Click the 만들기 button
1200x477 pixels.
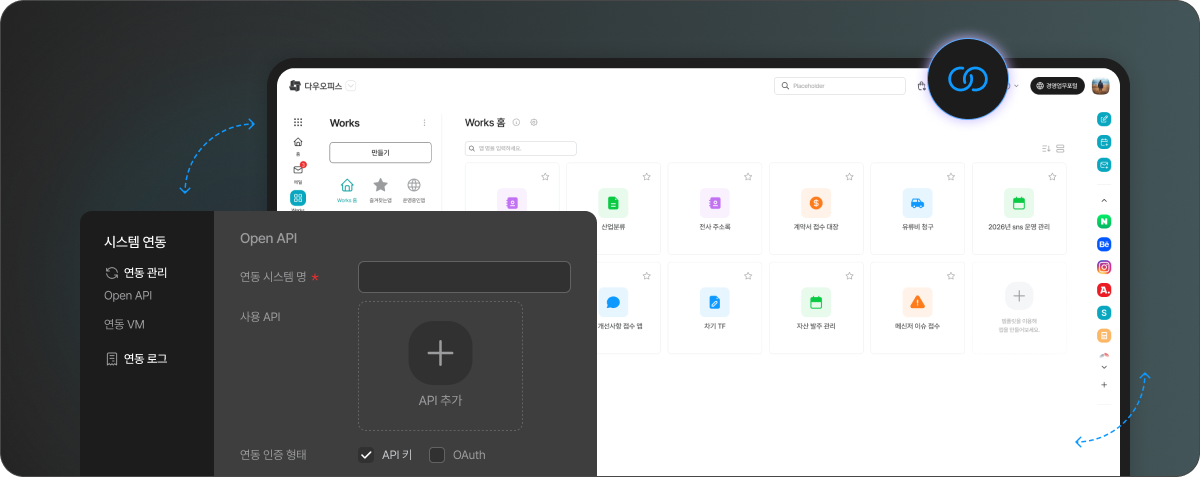pos(380,152)
